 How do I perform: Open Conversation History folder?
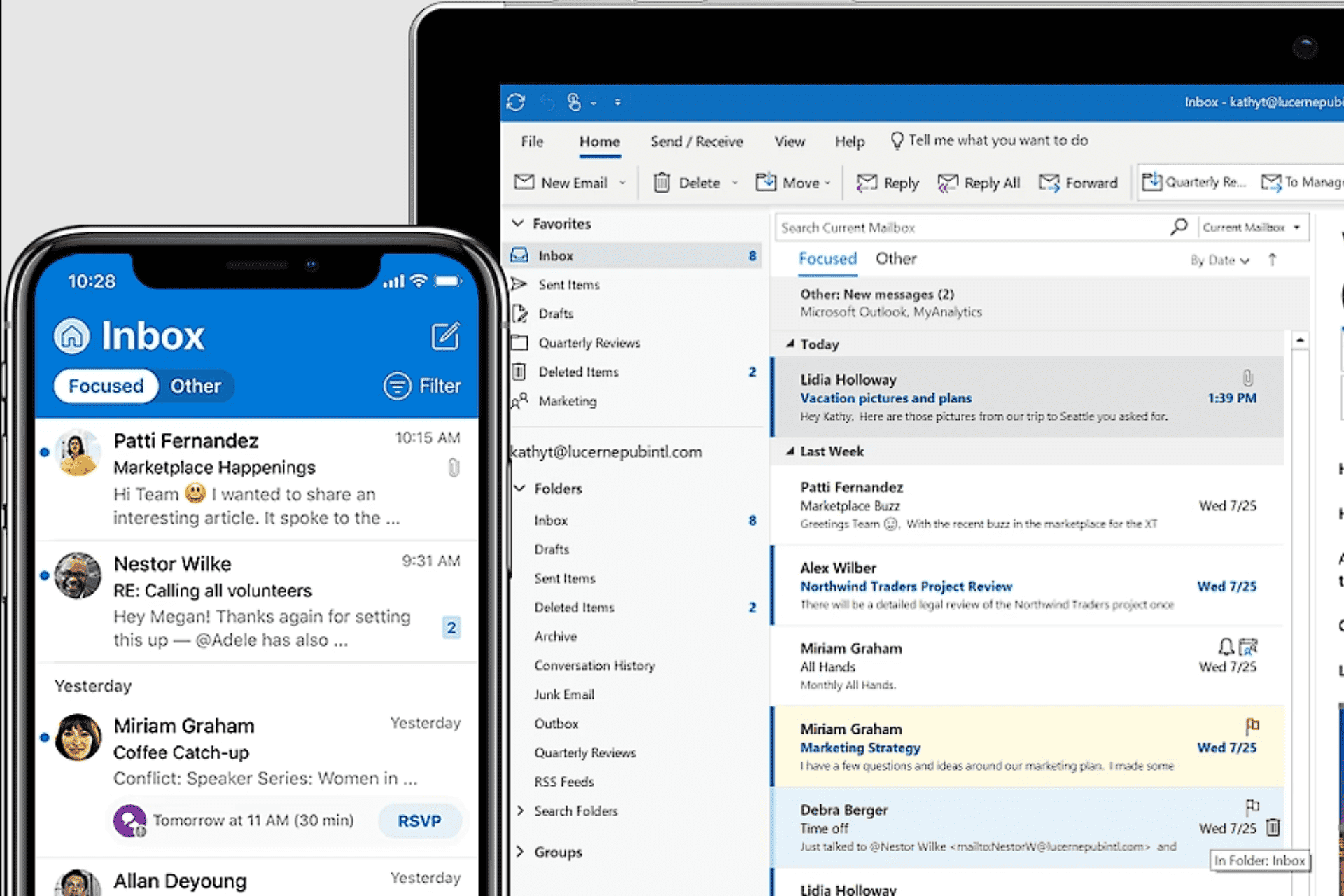point(595,666)
